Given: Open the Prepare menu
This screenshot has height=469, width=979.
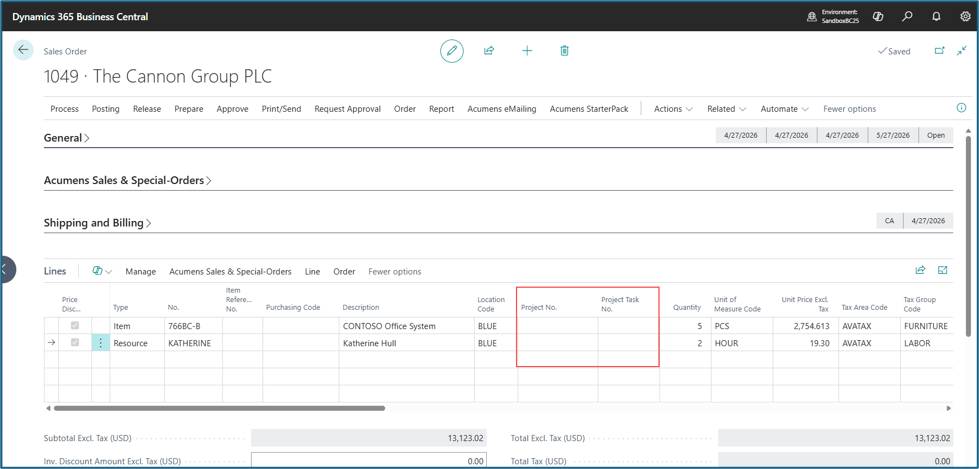Looking at the screenshot, I should pyautogui.click(x=189, y=109).
